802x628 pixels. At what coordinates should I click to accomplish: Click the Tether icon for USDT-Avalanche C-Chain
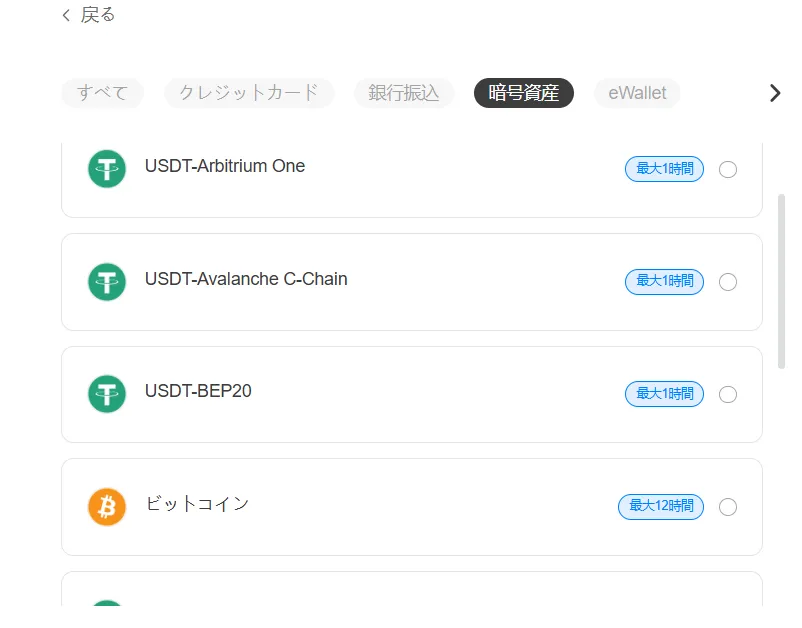pyautogui.click(x=107, y=282)
